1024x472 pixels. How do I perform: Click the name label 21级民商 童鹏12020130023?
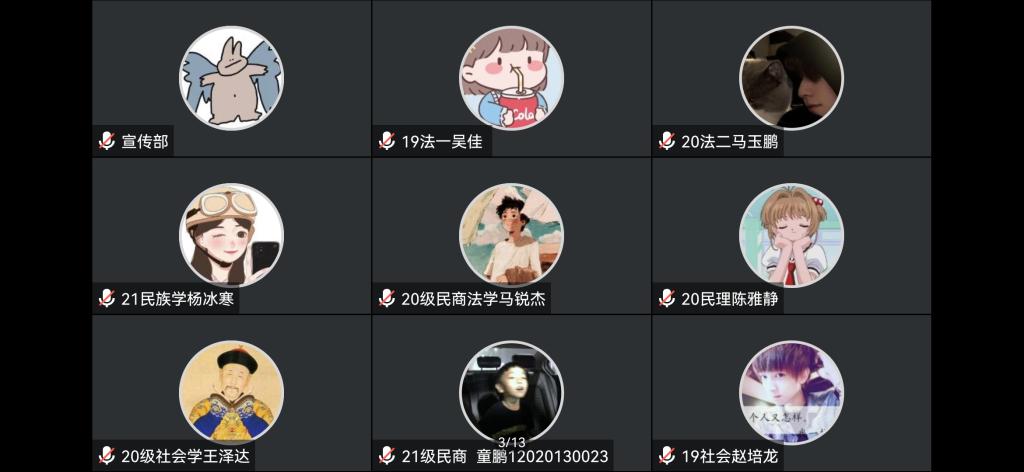(x=505, y=456)
